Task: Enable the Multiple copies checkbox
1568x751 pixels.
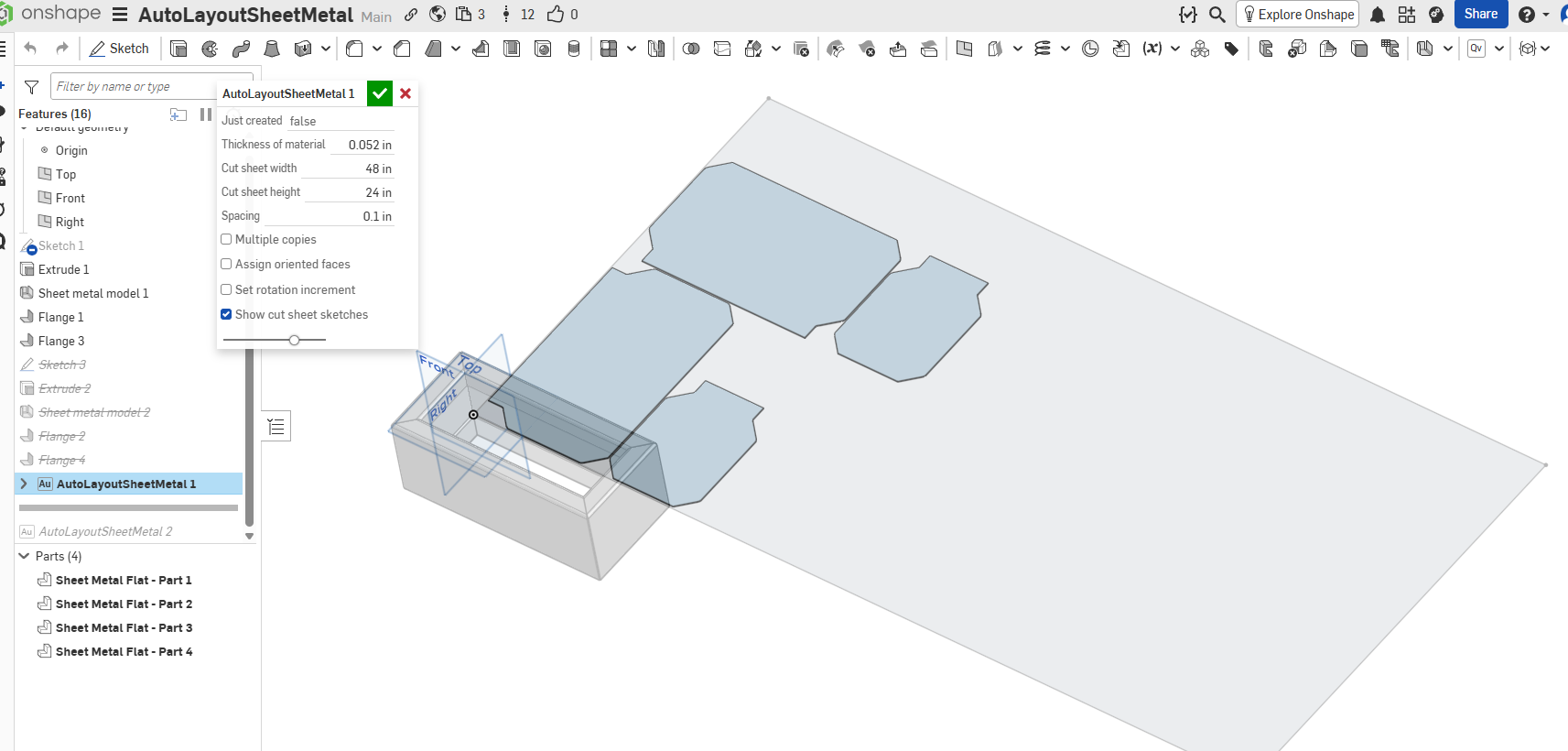Action: tap(226, 239)
